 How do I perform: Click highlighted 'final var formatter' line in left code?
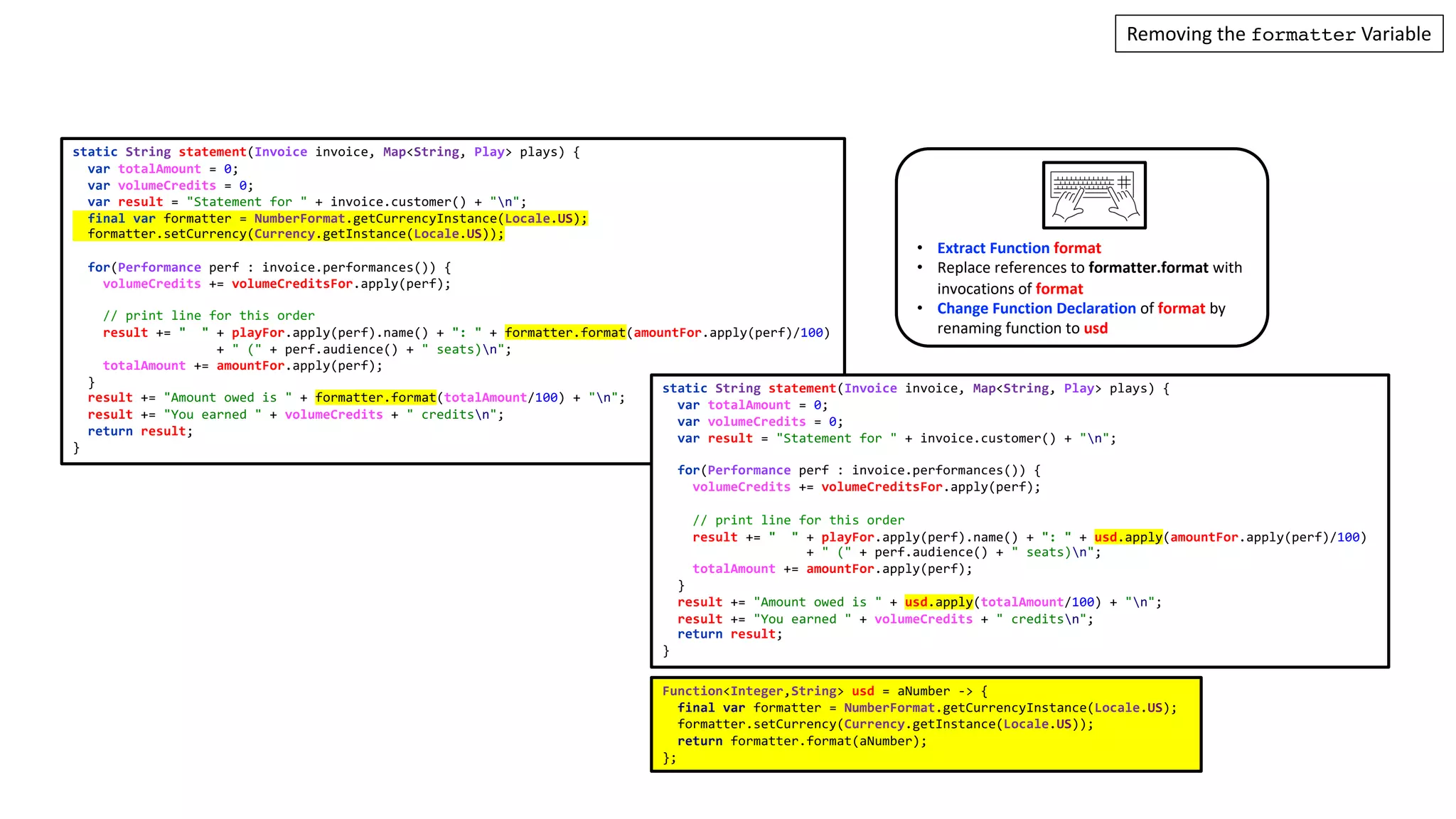(x=337, y=218)
